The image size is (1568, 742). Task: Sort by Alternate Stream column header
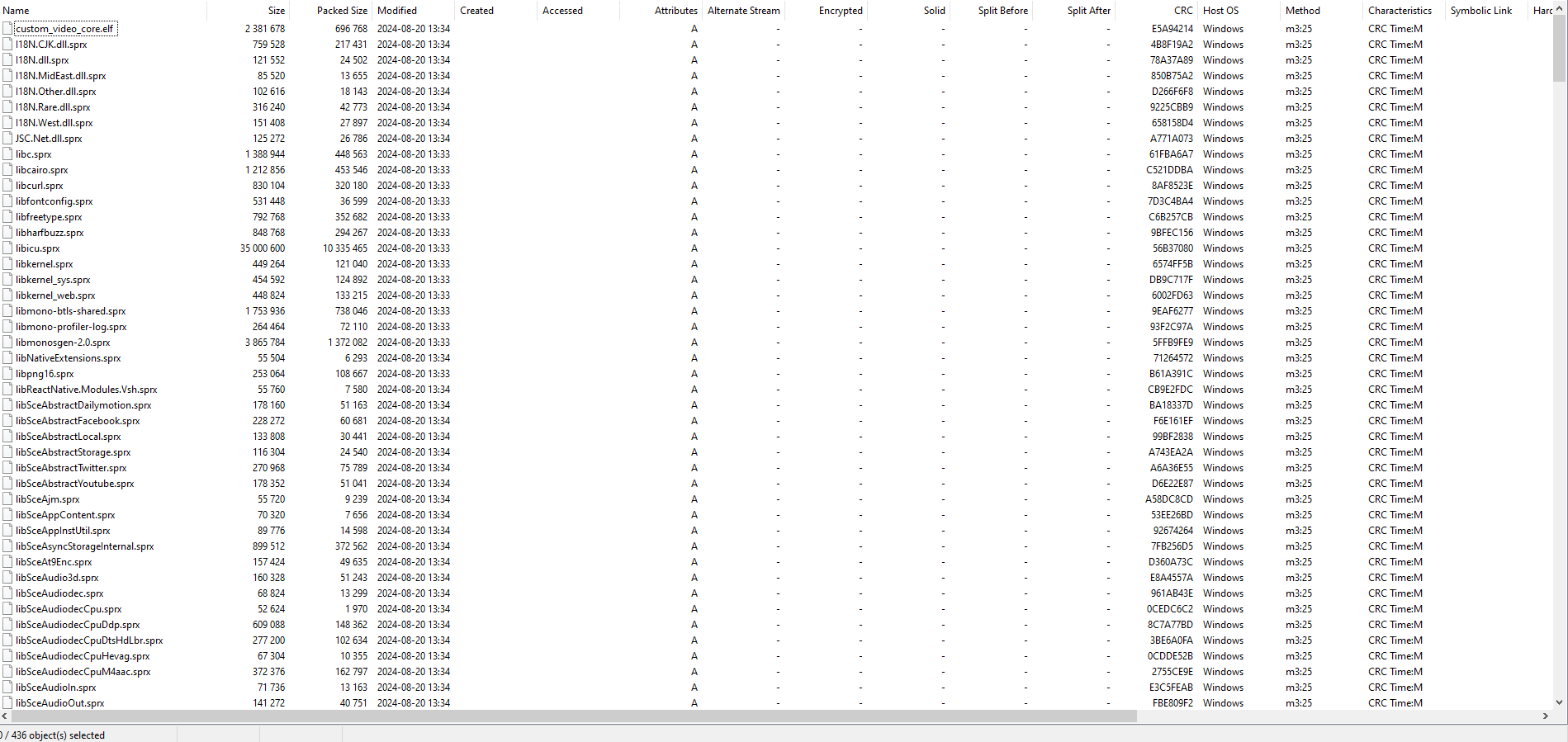[743, 11]
